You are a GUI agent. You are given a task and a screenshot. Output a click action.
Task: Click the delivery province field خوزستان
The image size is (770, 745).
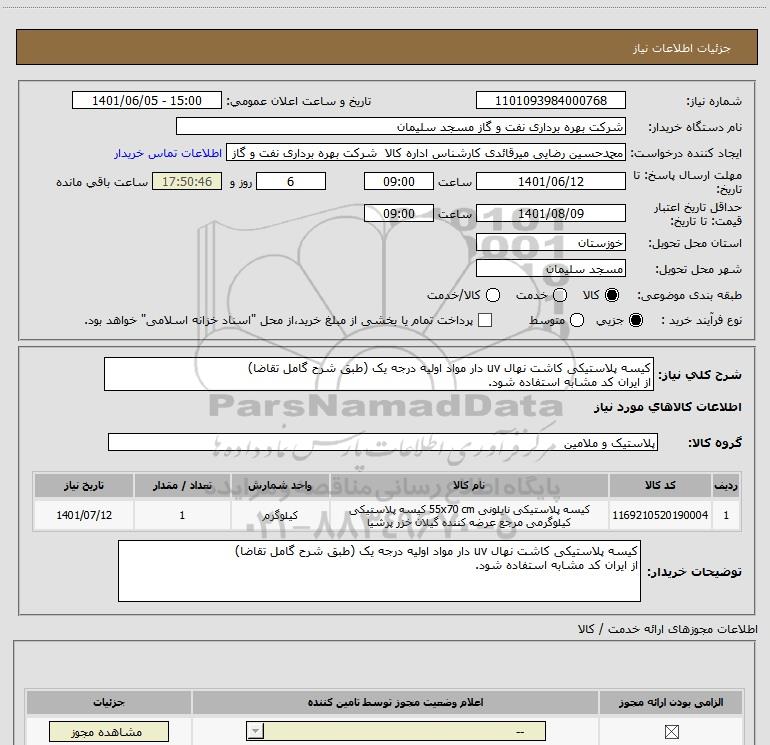551,243
